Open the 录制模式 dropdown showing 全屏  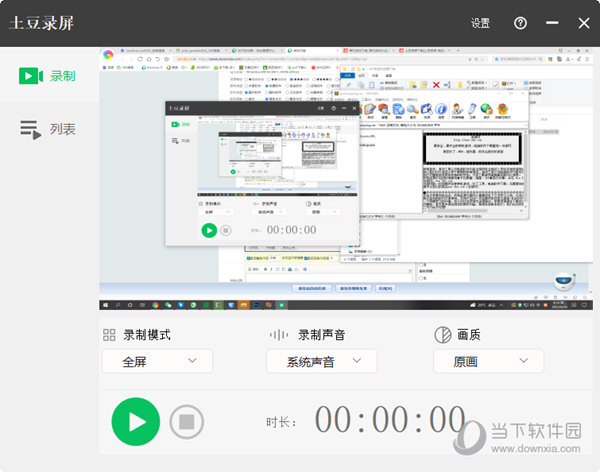157,361
